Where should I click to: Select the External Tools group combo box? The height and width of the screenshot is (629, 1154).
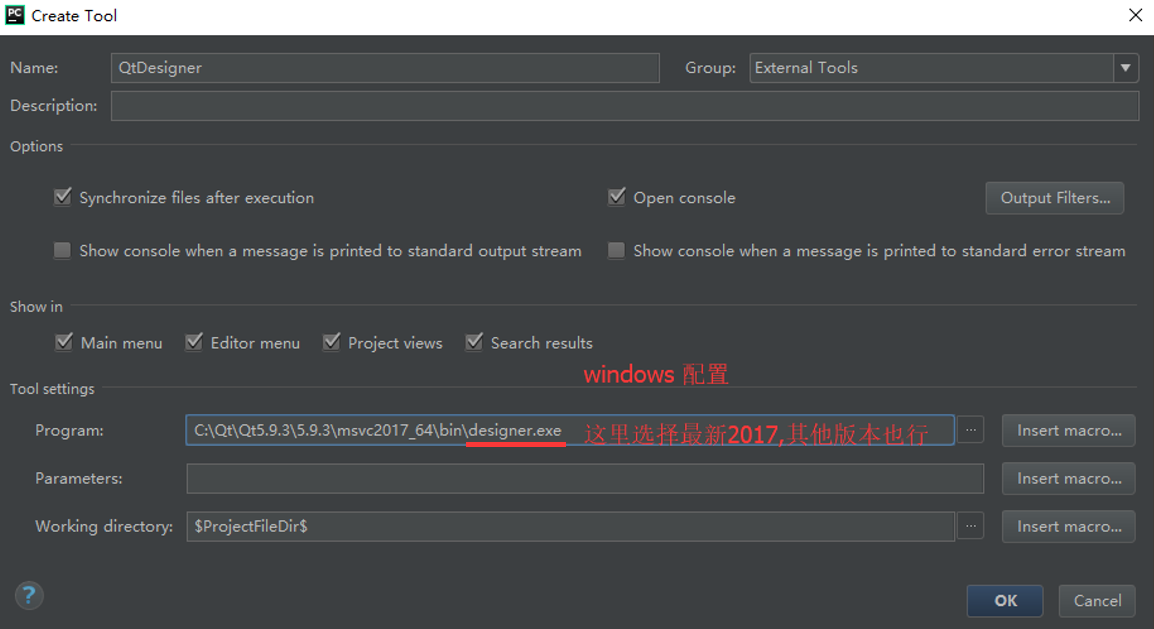click(x=944, y=68)
